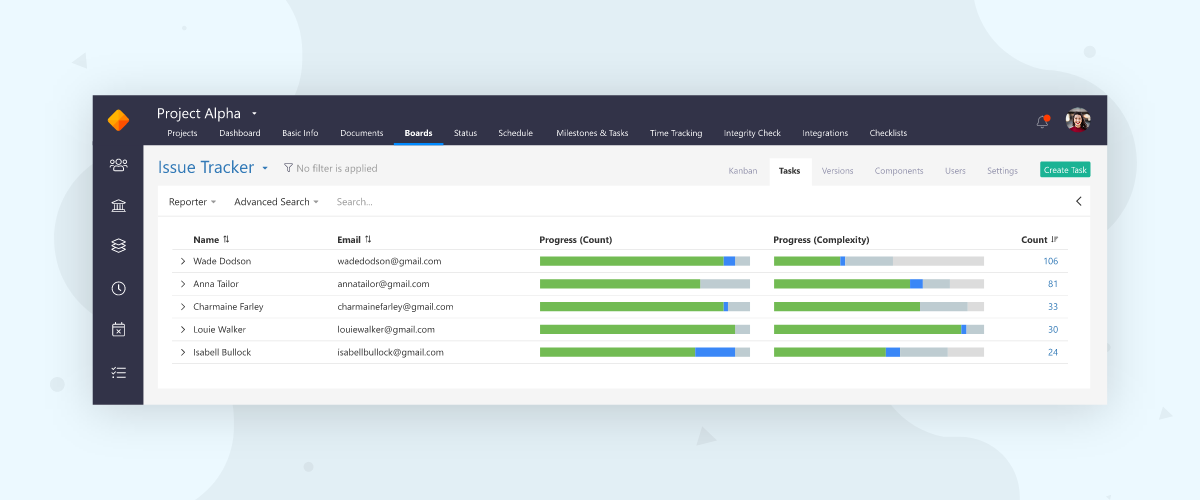Collapse panel with the left chevron arrow
Image resolution: width=1200 pixels, height=500 pixels.
[x=1079, y=201]
